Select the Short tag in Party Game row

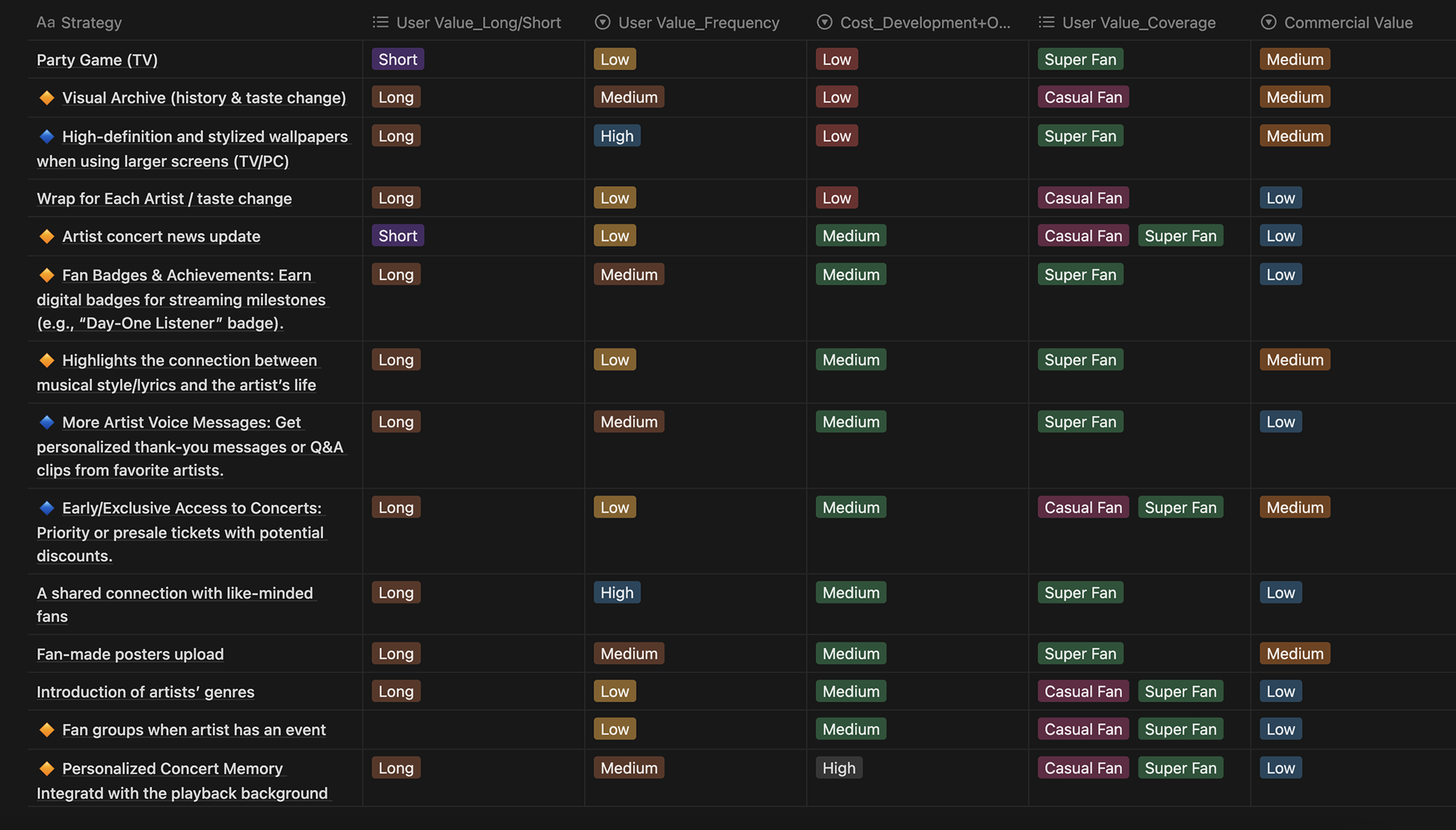398,59
